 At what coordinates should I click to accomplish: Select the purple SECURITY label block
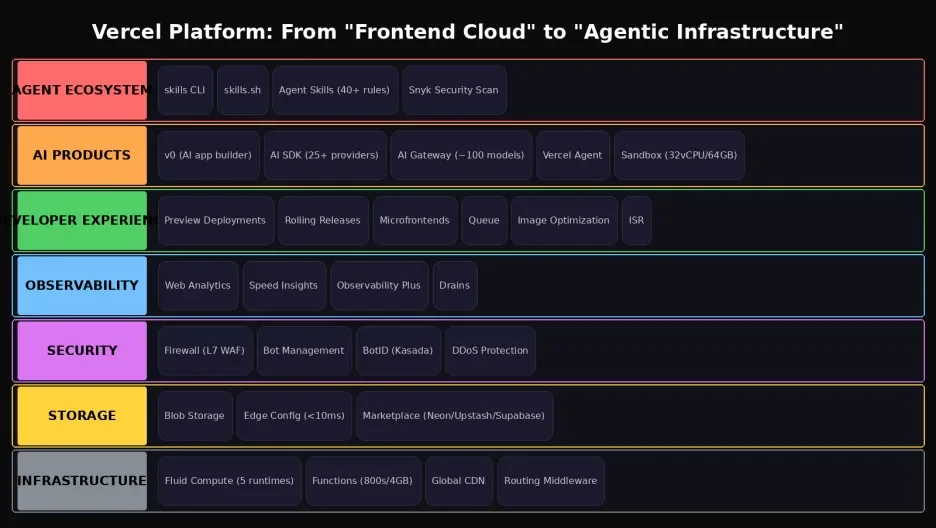tap(82, 350)
